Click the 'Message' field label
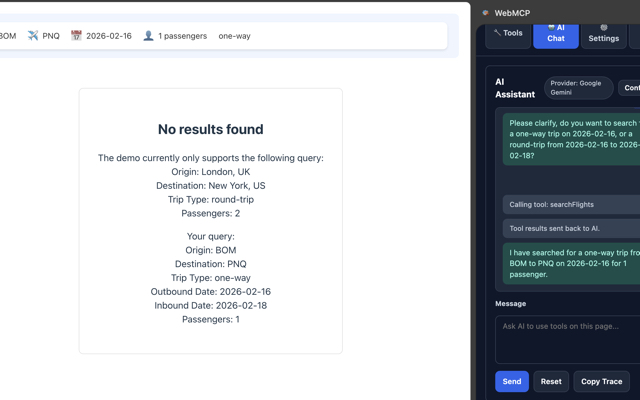Viewport: 640px width, 400px height. tap(511, 304)
